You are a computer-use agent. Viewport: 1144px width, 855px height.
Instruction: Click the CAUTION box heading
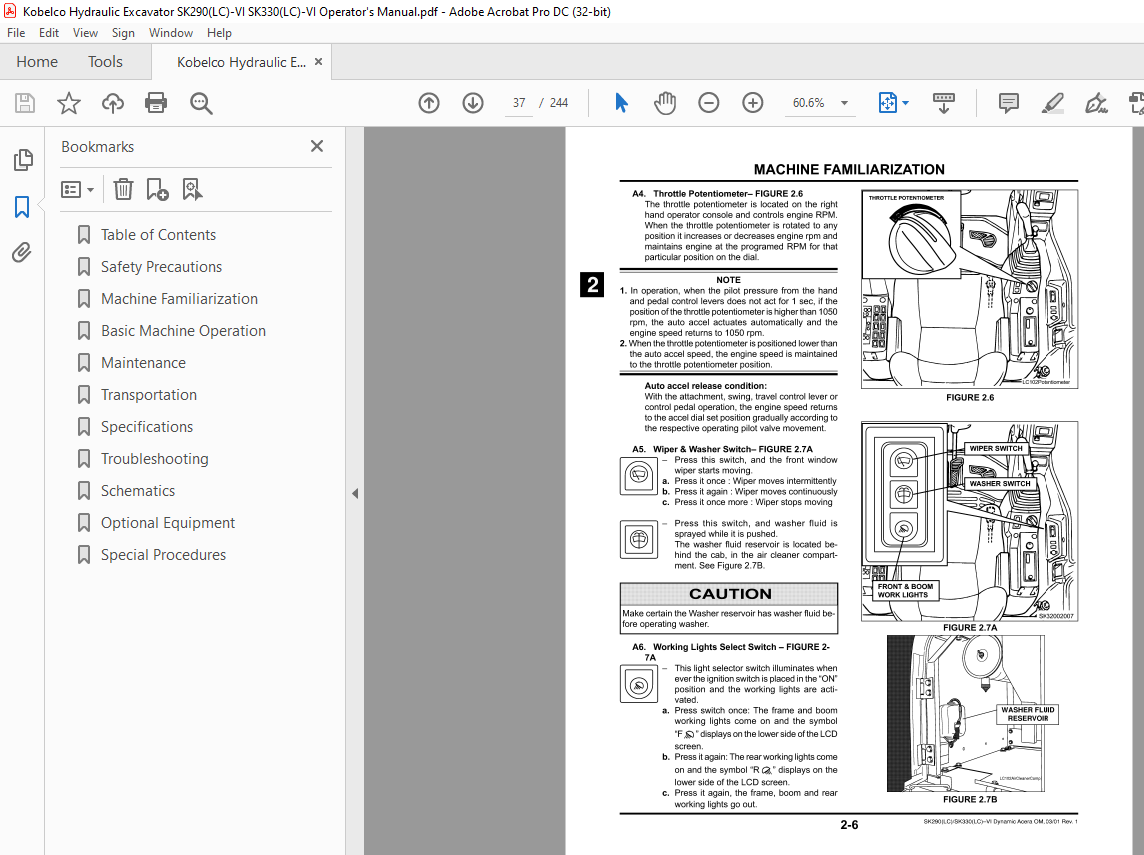click(x=730, y=594)
